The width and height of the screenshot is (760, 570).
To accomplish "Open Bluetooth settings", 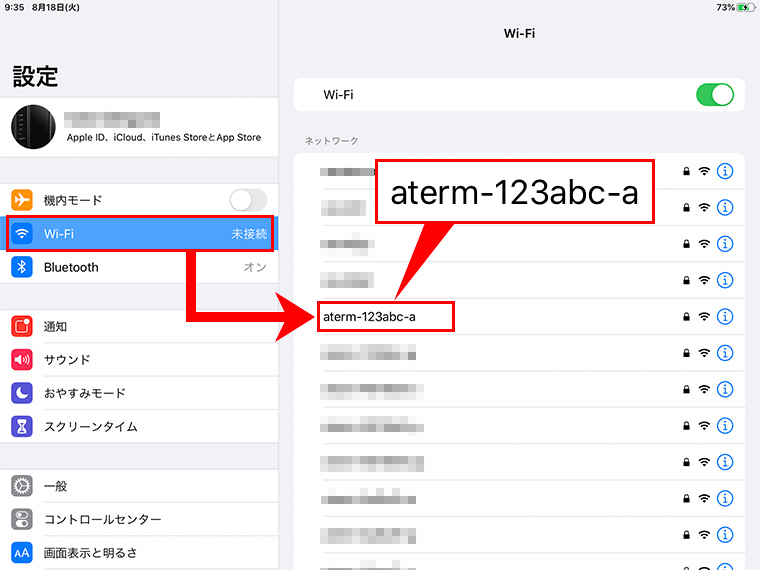I will 140,267.
